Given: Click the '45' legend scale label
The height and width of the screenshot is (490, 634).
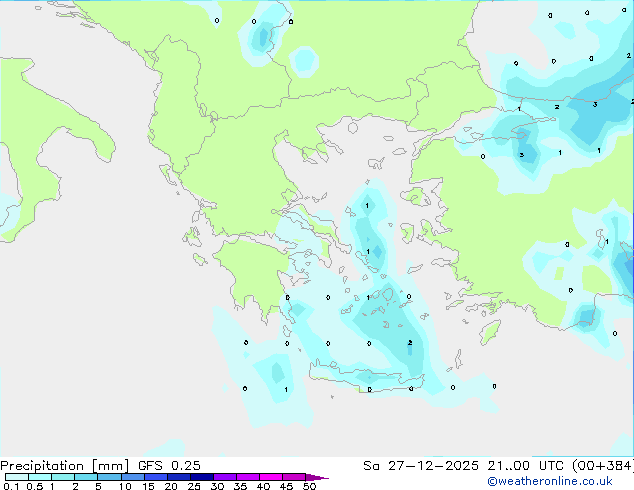Looking at the screenshot, I should pos(286,486).
